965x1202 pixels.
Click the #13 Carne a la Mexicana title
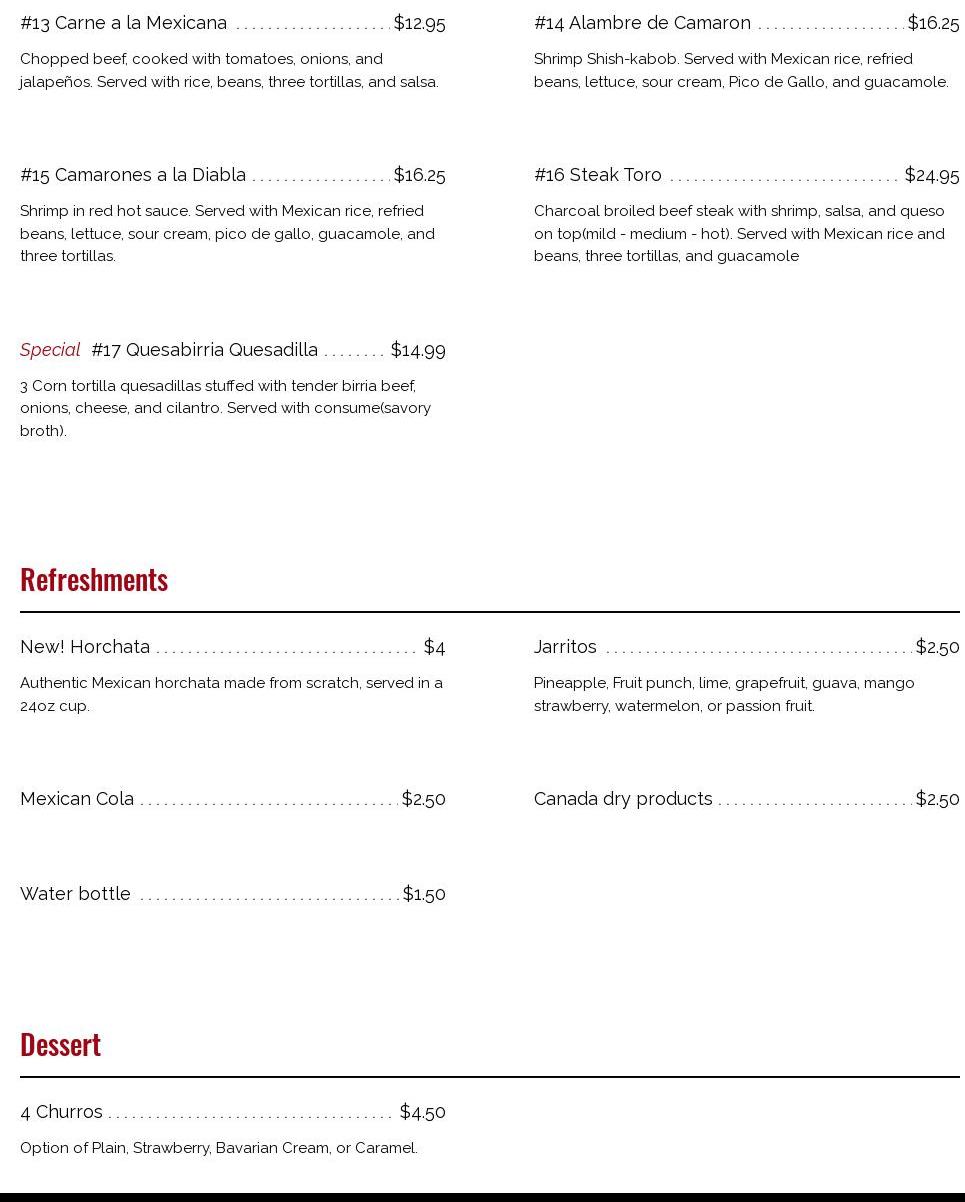coord(124,23)
